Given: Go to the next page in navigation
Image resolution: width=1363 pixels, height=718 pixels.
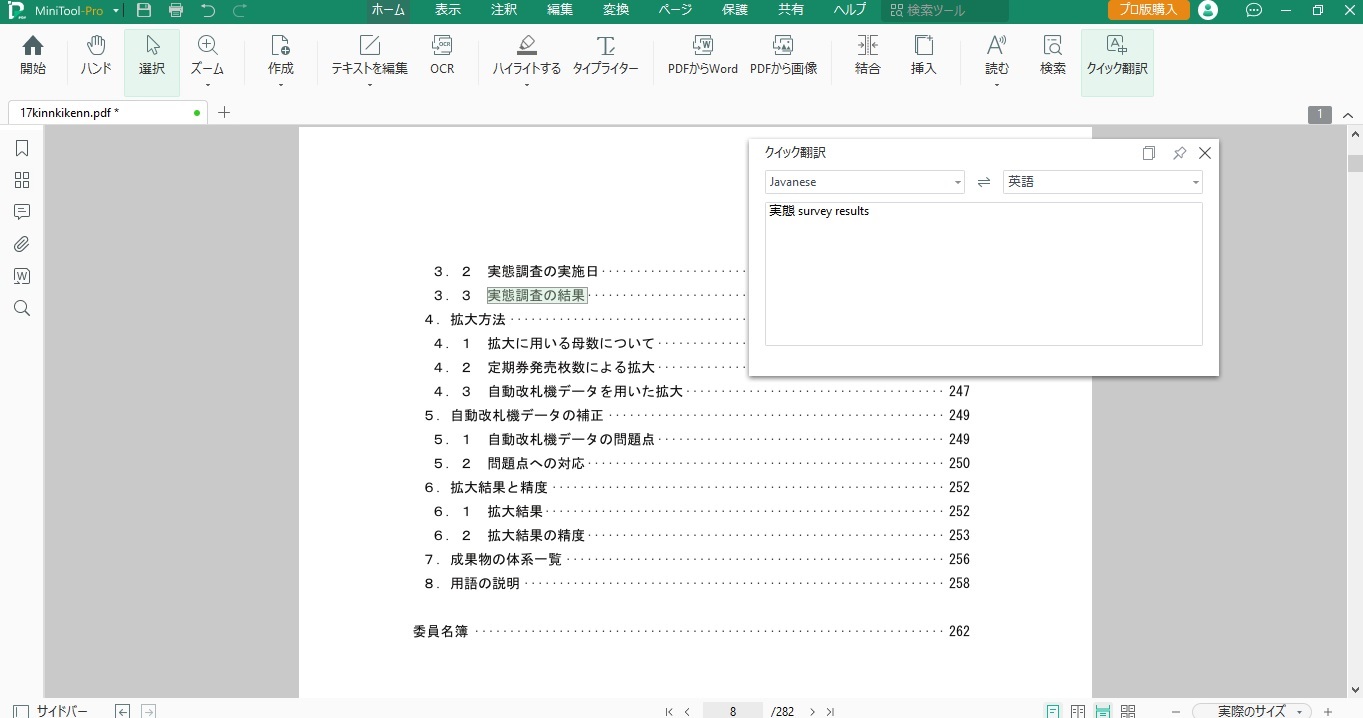Looking at the screenshot, I should click(812, 711).
